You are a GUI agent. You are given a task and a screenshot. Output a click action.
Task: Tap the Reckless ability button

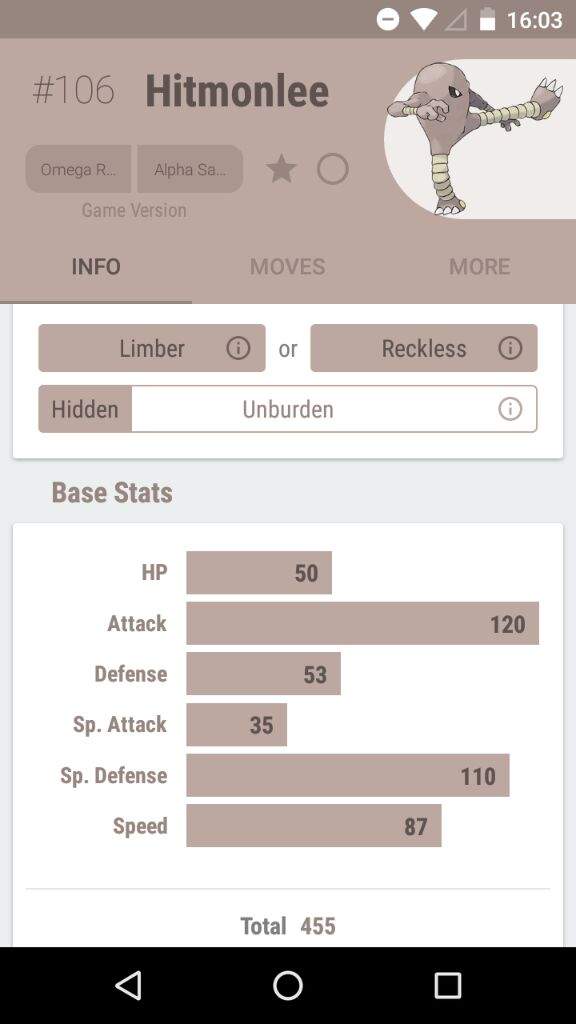click(x=424, y=348)
